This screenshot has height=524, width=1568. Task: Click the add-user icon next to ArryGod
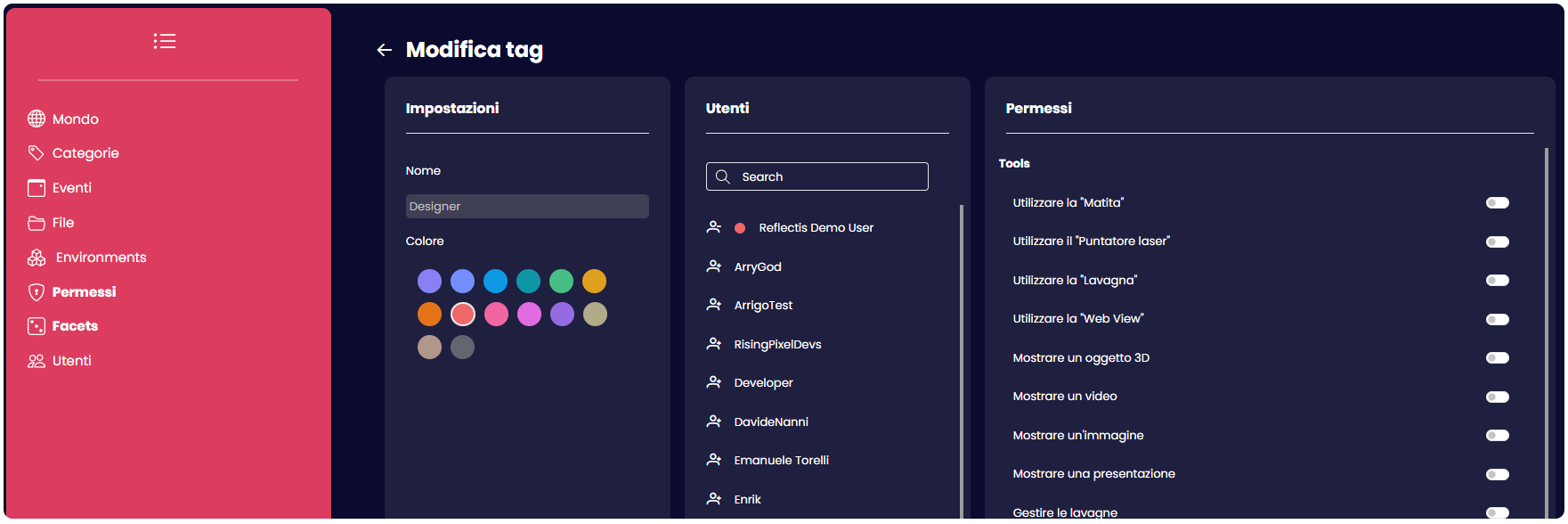pyautogui.click(x=714, y=266)
